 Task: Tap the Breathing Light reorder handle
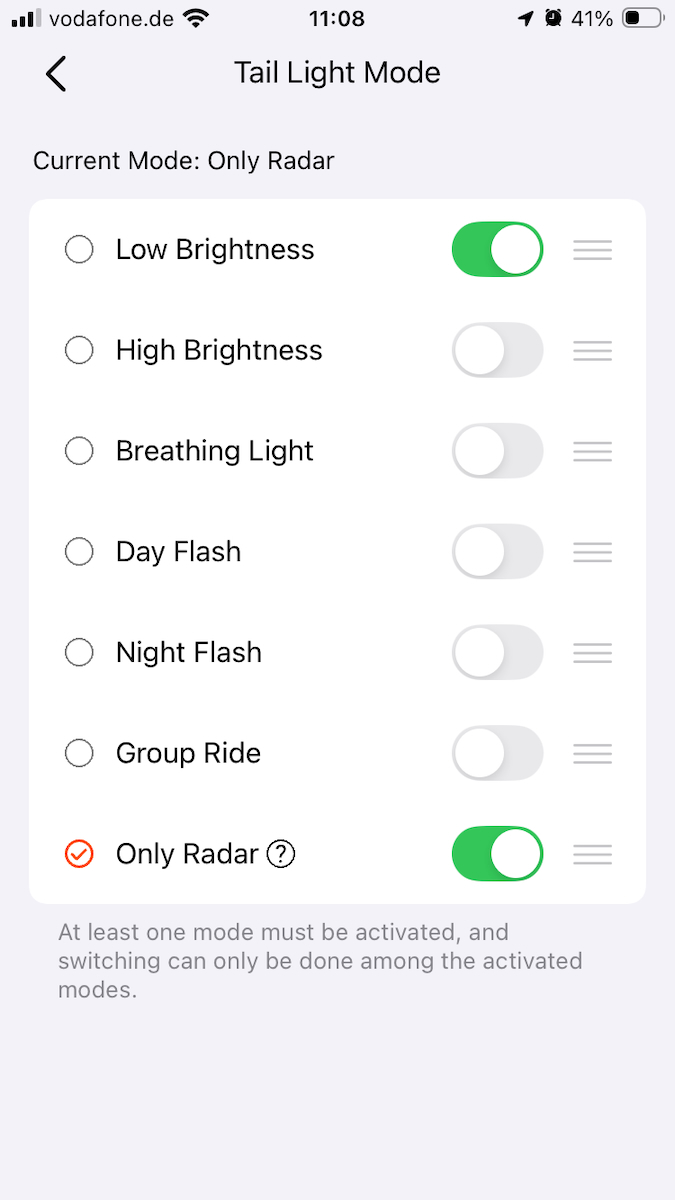[592, 451]
